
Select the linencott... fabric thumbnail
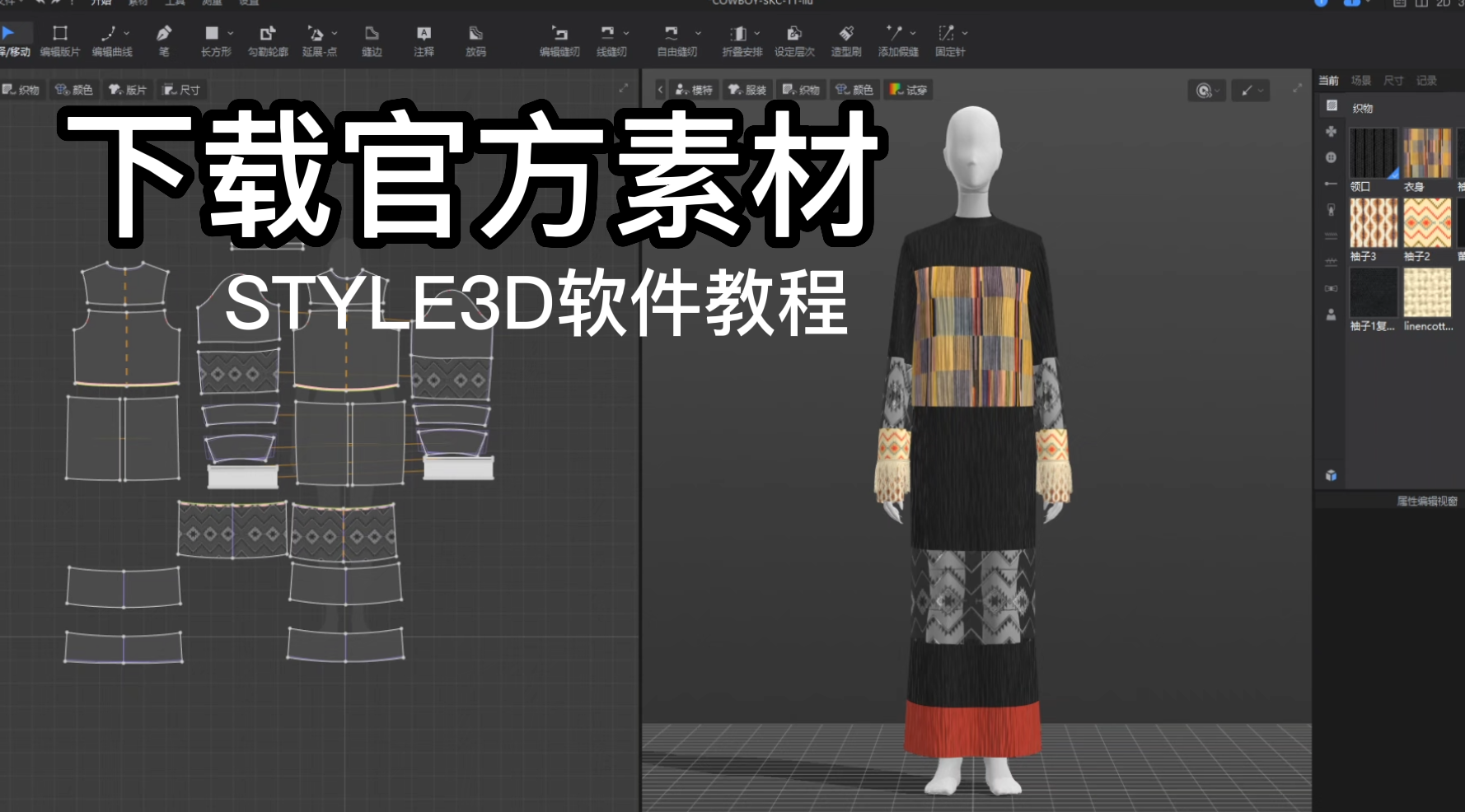(1428, 292)
